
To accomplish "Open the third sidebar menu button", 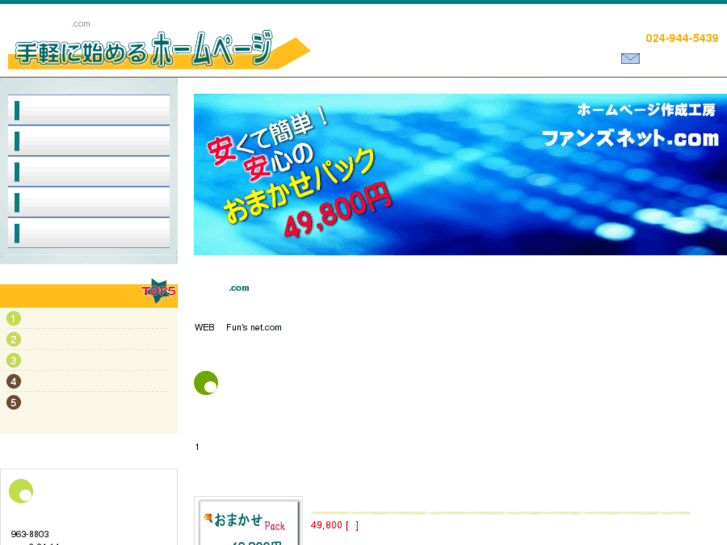I will (x=89, y=171).
